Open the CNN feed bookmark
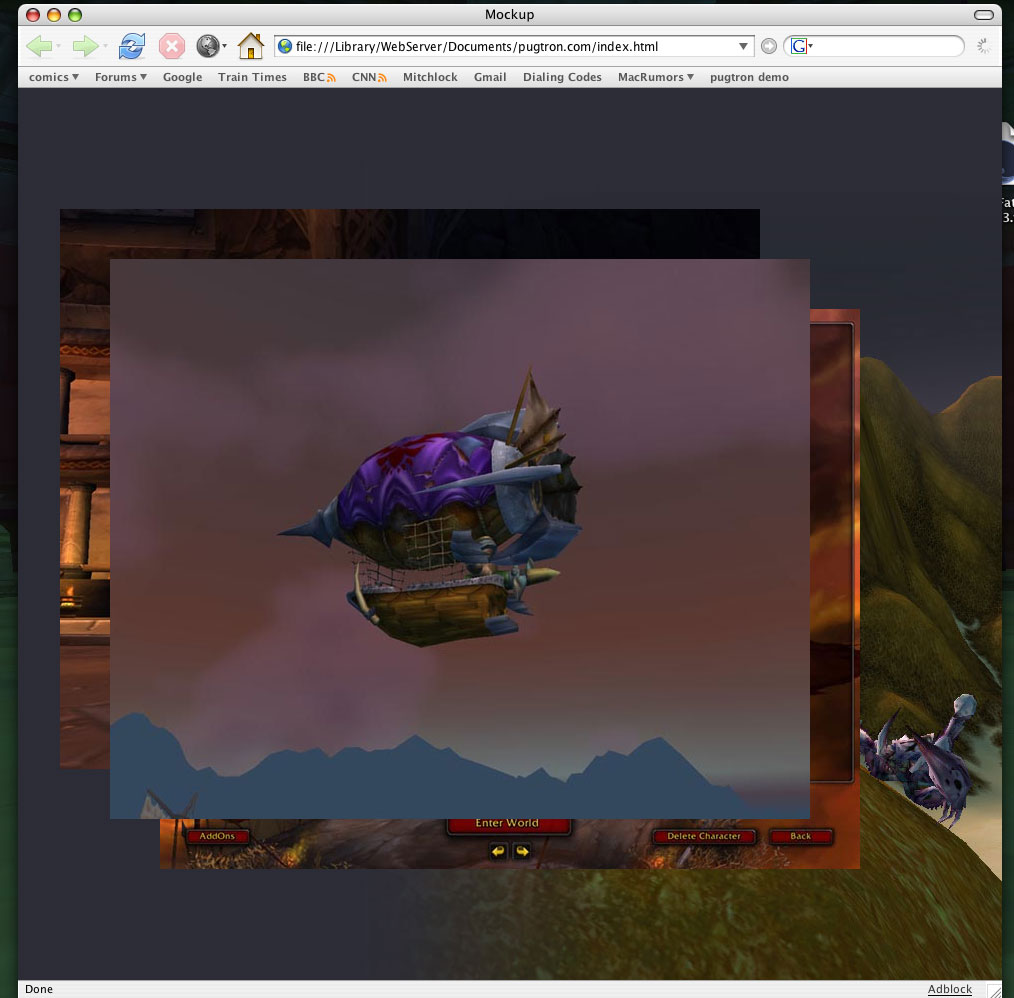 369,77
